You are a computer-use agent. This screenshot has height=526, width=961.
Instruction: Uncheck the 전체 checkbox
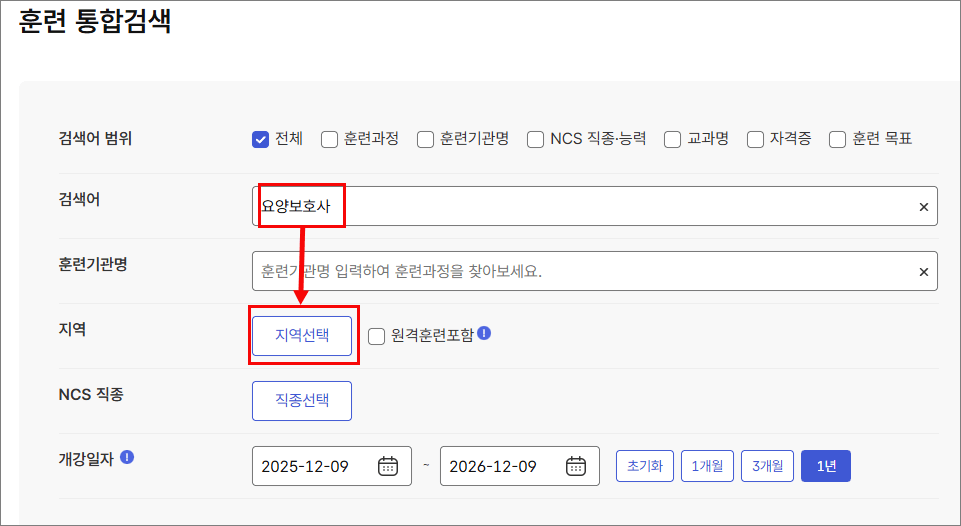[261, 140]
